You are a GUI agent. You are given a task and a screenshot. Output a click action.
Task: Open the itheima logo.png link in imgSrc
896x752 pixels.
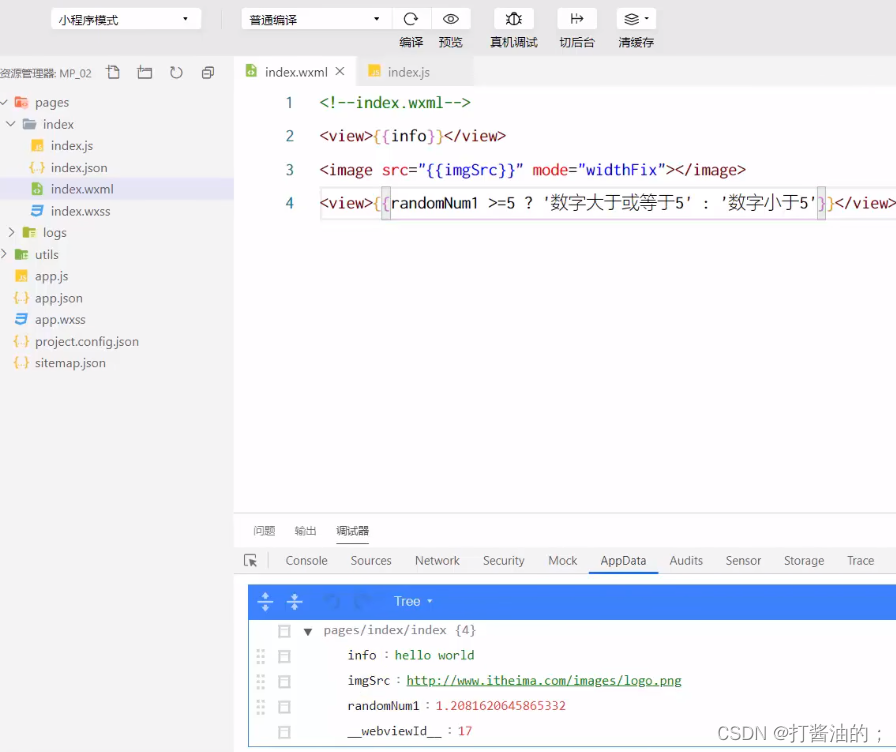(543, 681)
